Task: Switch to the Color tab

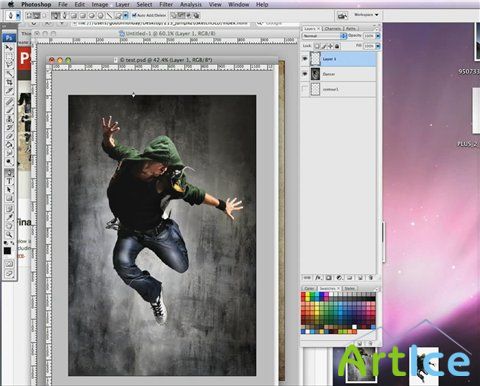Action: coord(309,288)
